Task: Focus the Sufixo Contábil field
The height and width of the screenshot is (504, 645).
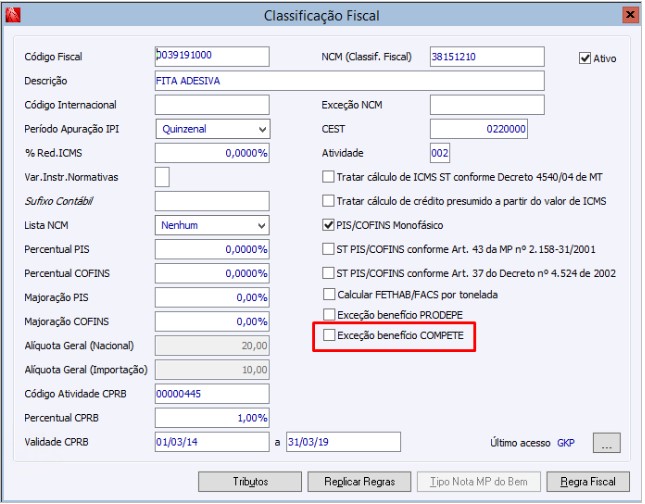Action: [212, 201]
